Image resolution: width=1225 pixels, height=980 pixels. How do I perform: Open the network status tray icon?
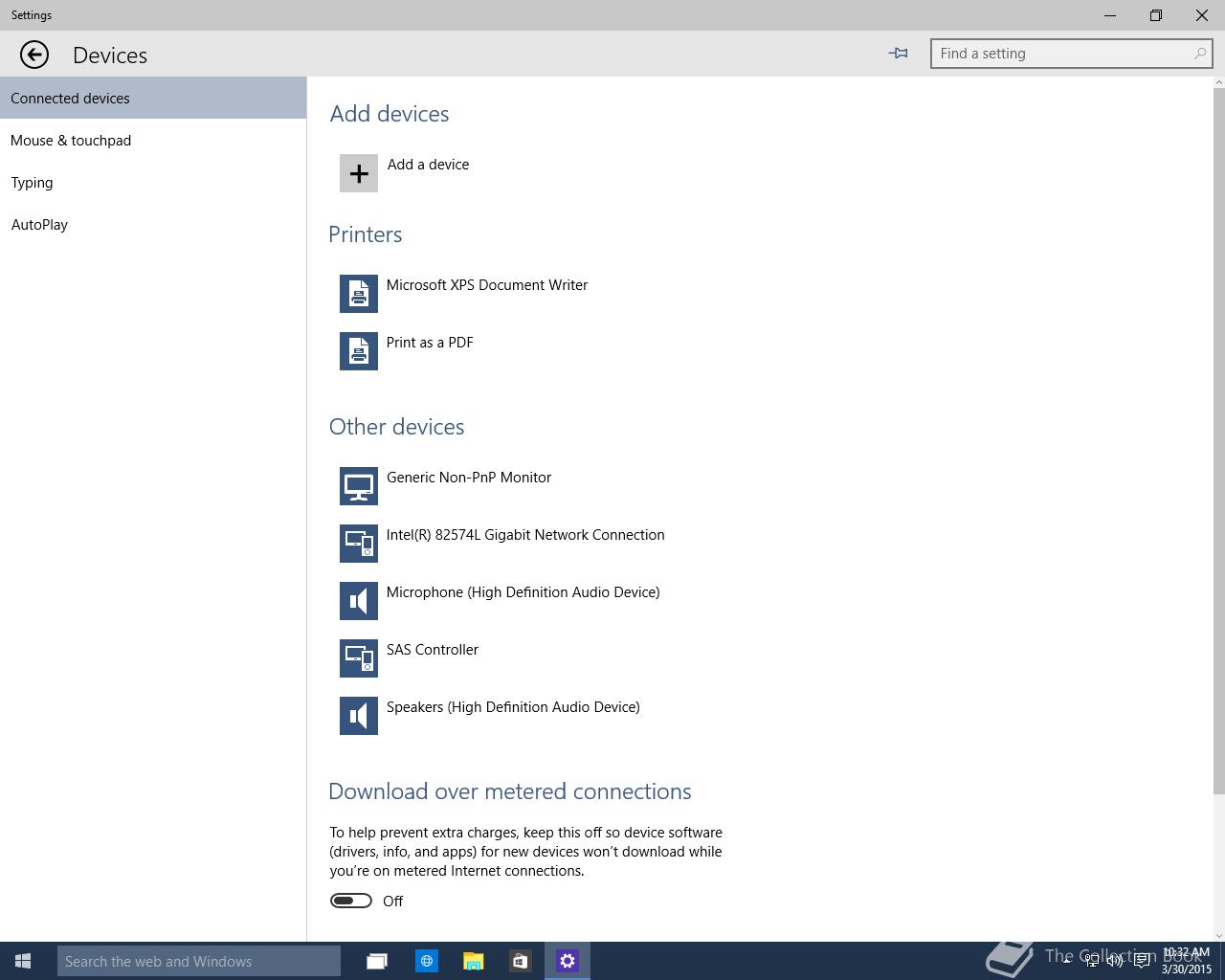click(1092, 961)
